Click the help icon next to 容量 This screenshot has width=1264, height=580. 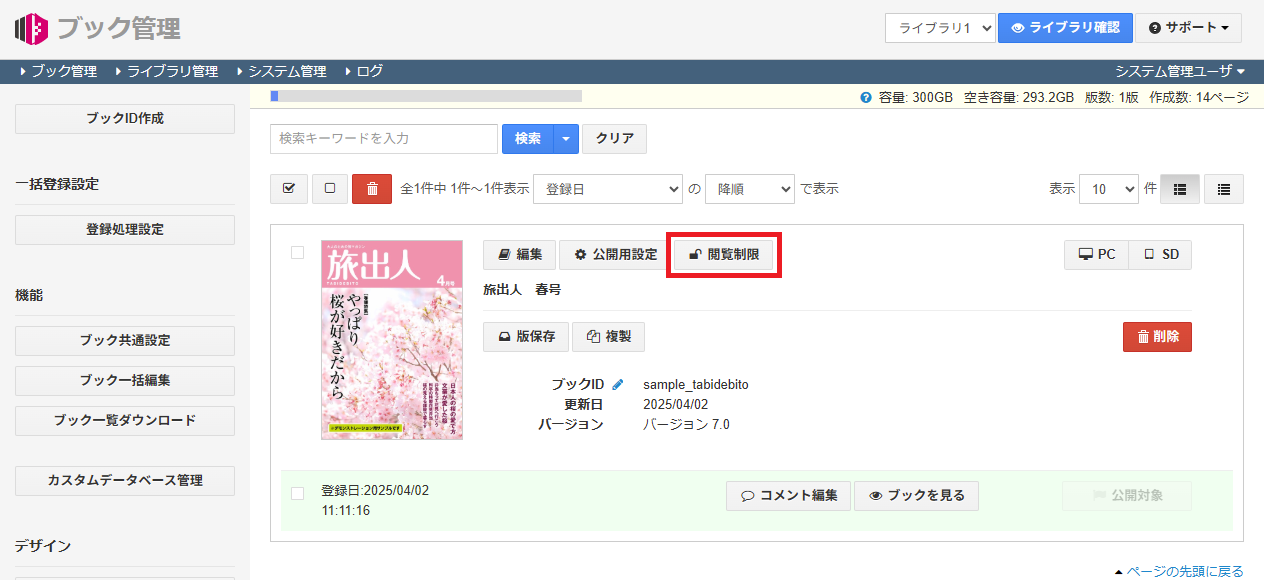point(865,97)
